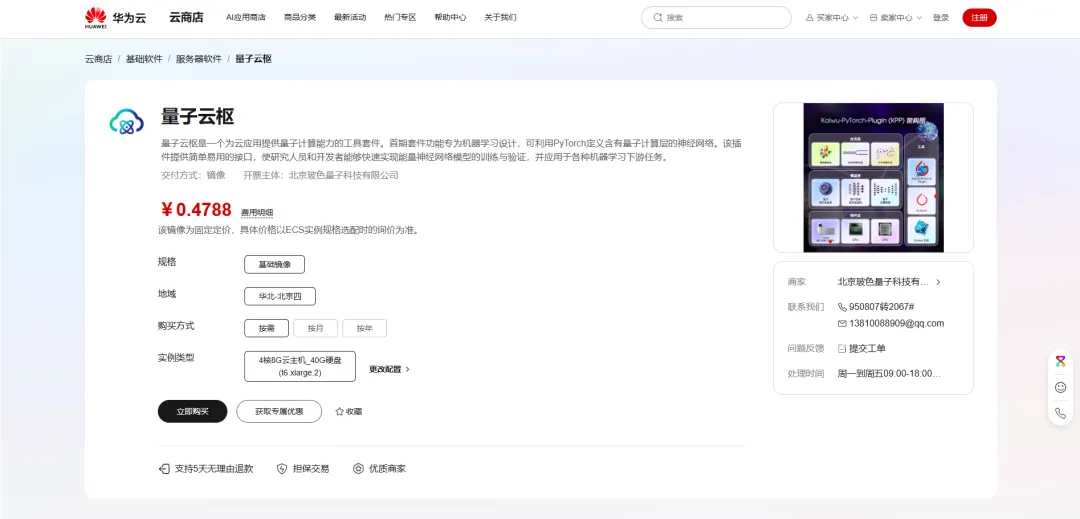The width and height of the screenshot is (1080, 519).
Task: Go to 商品分类 menu item
Action: click(300, 17)
